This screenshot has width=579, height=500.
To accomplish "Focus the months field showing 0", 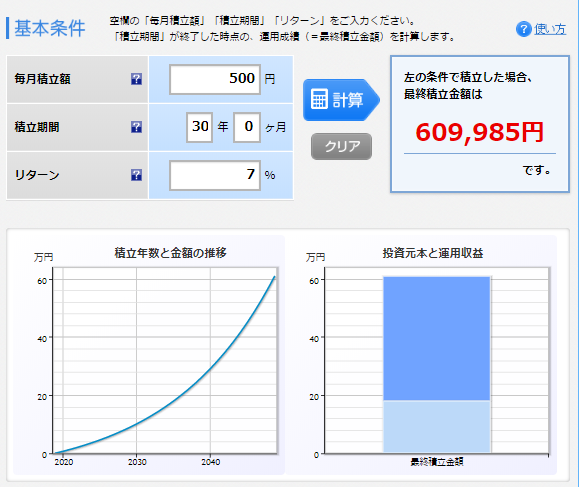I will [x=247, y=127].
